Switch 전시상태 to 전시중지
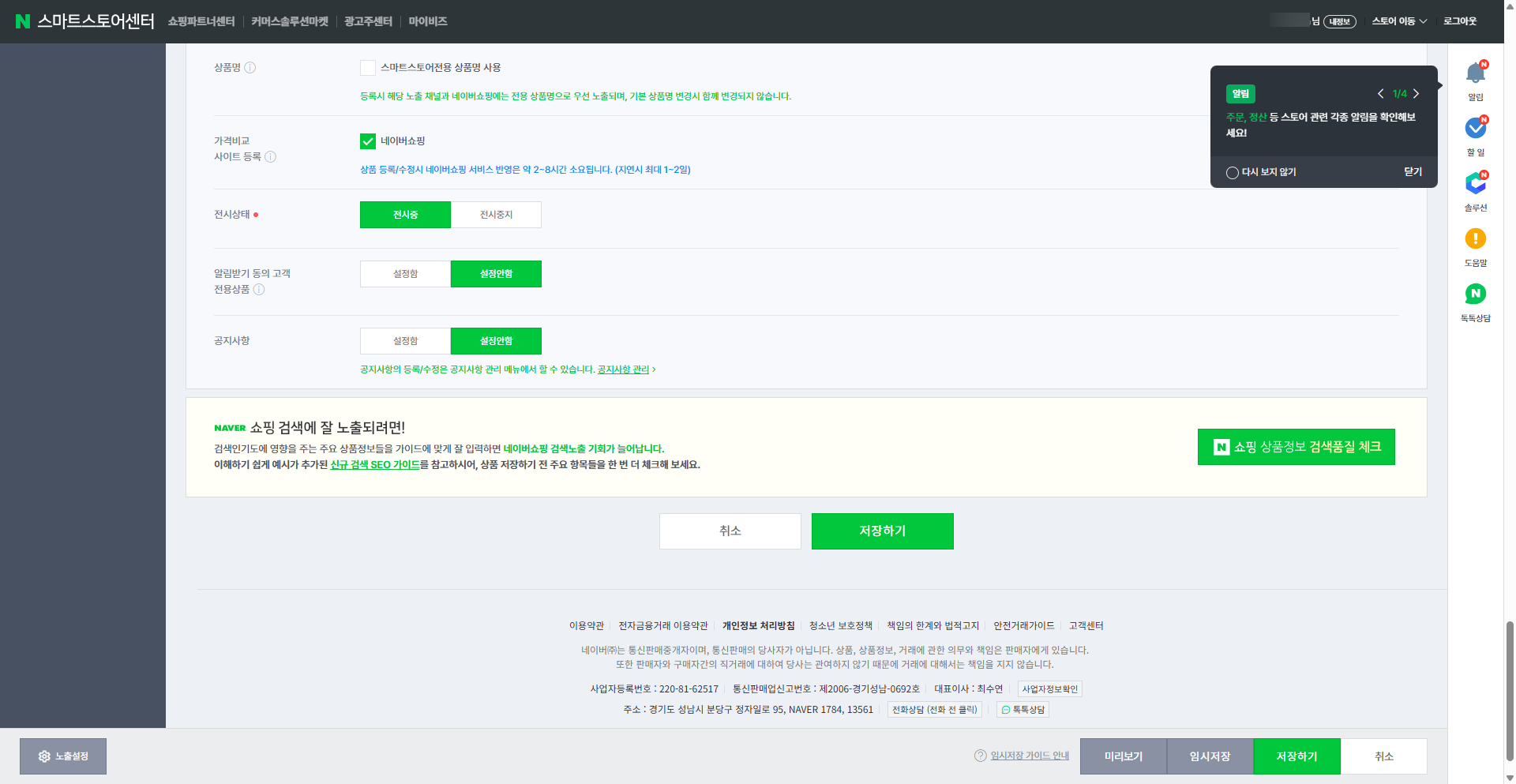The image size is (1516, 784). tap(496, 215)
